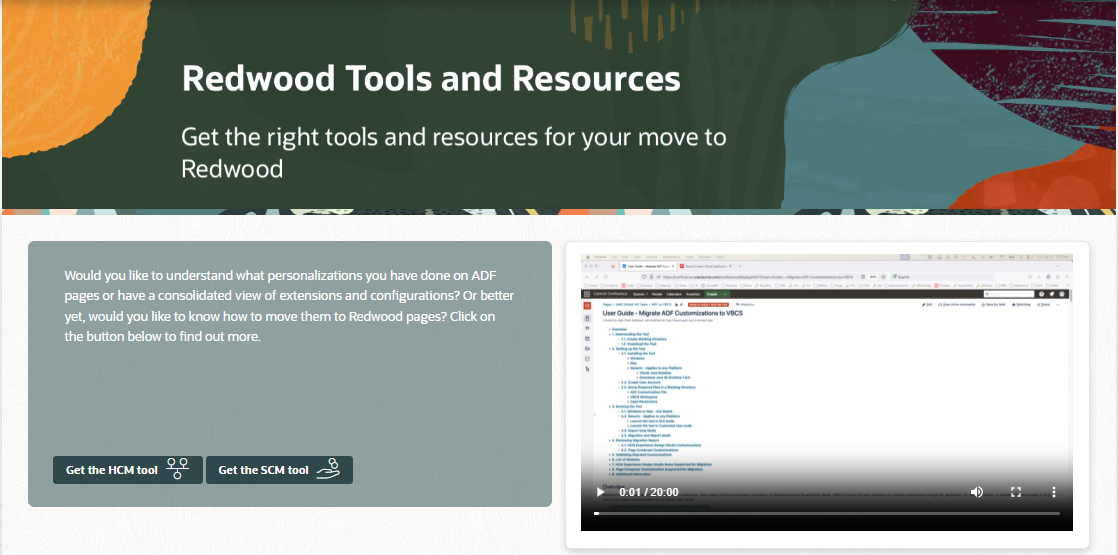
Task: Click the 0:01 / 20:00 time display
Action: coord(648,492)
